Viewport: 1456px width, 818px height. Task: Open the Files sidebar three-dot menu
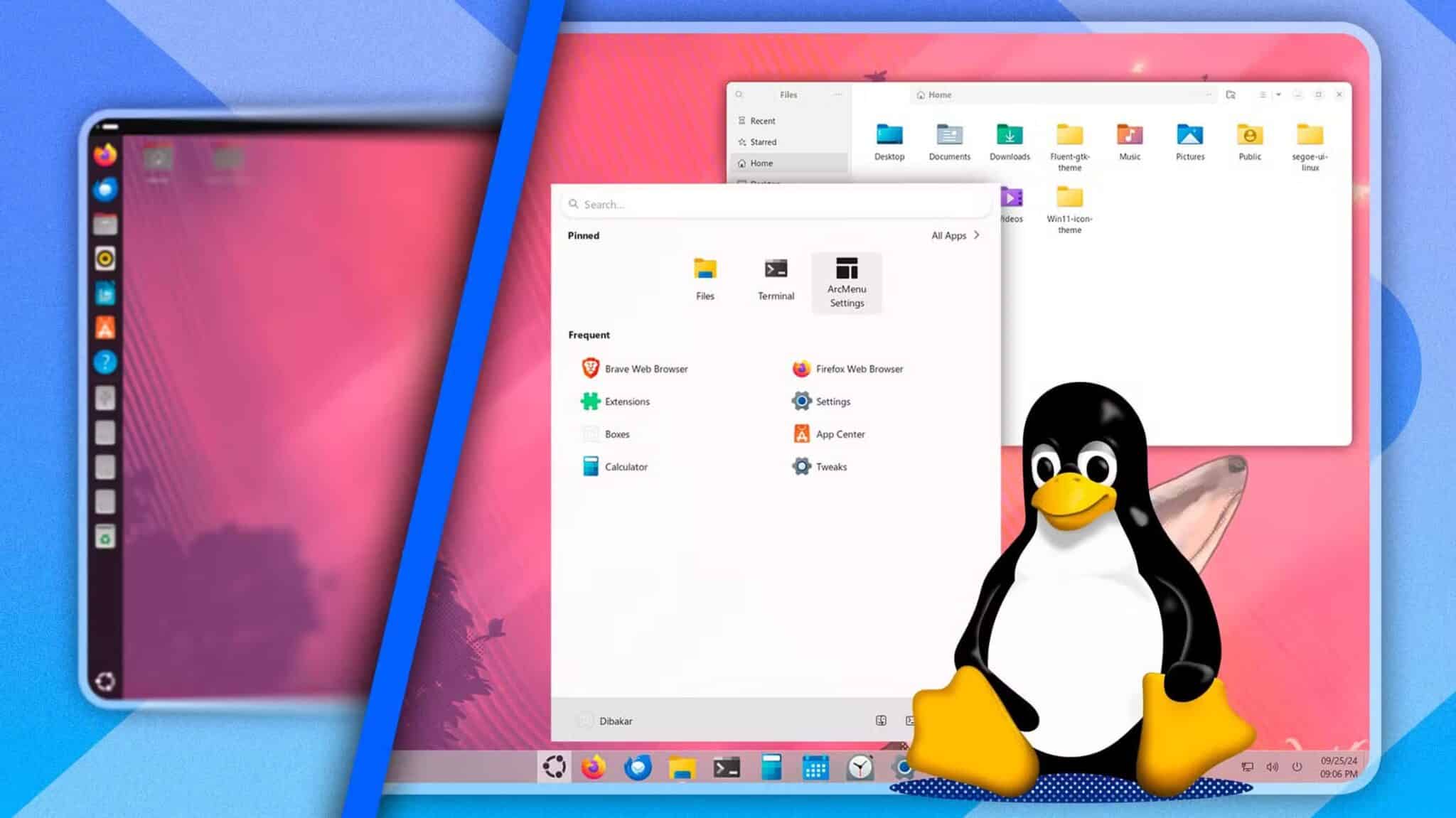838,95
